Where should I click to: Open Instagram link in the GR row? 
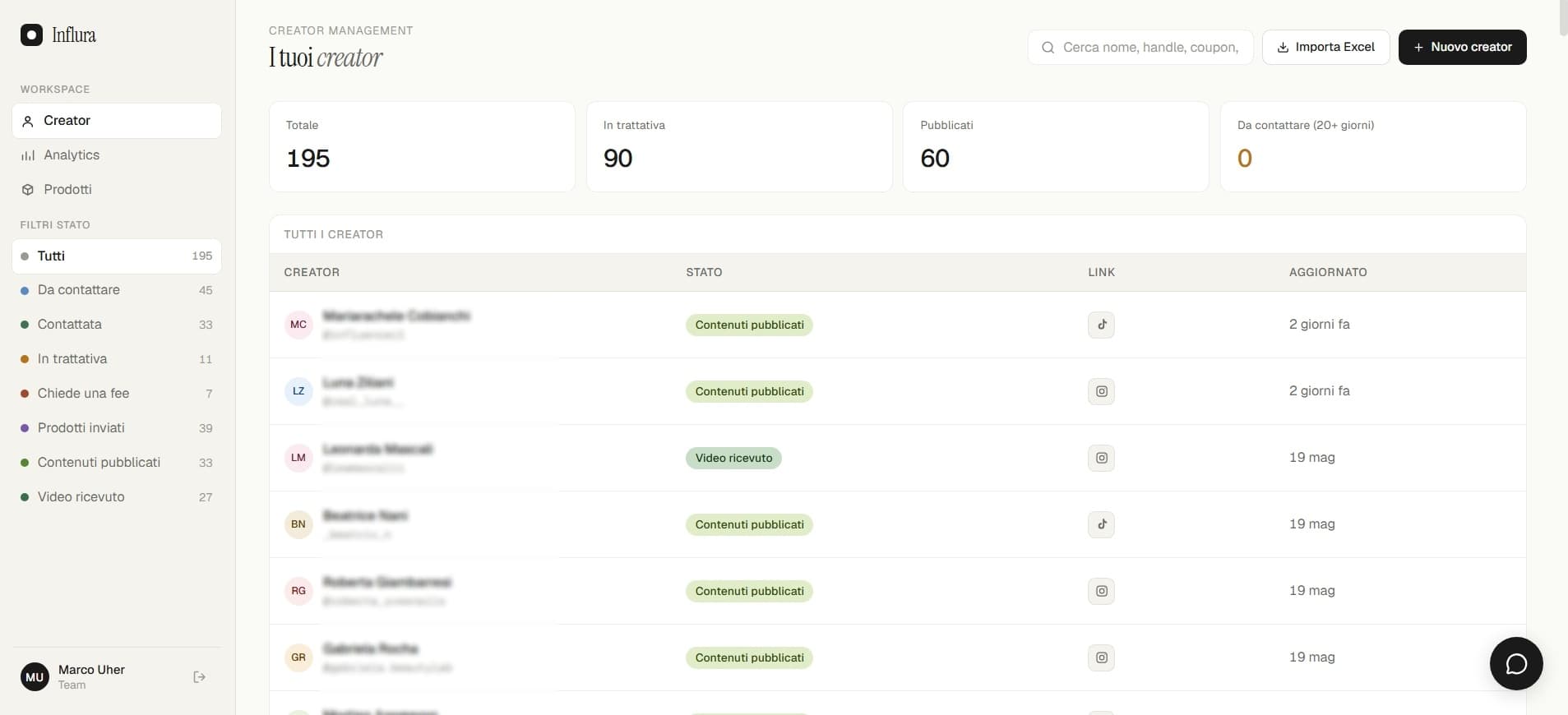[x=1102, y=657]
